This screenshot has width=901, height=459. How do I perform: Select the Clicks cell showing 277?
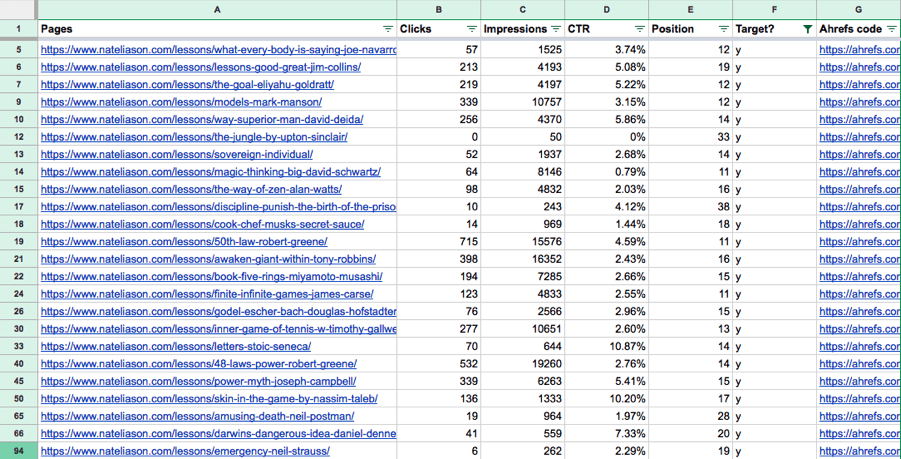click(438, 329)
